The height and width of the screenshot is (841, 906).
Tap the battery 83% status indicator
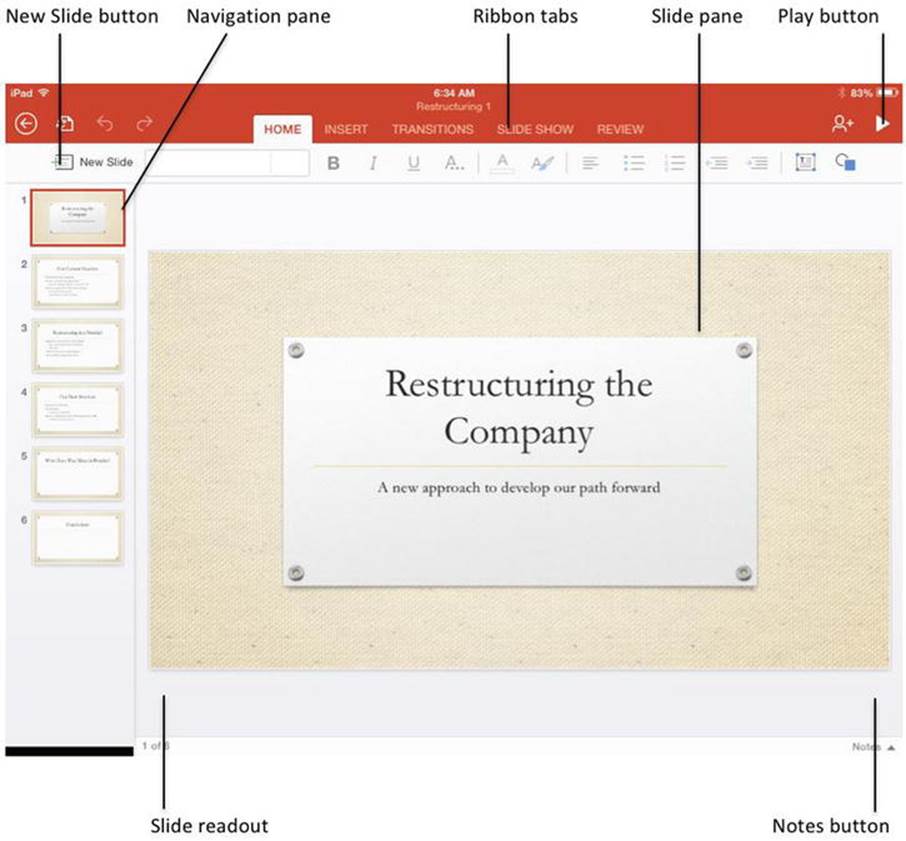tap(874, 93)
